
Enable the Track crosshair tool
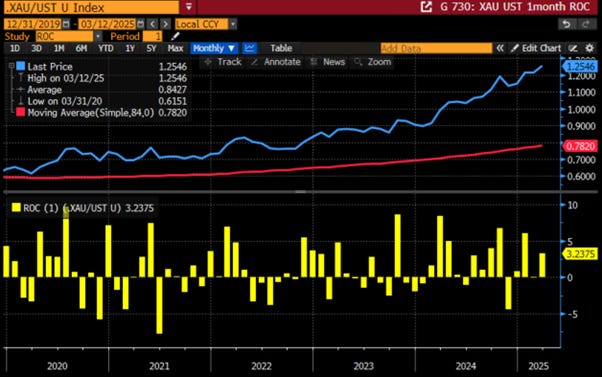click(x=223, y=62)
